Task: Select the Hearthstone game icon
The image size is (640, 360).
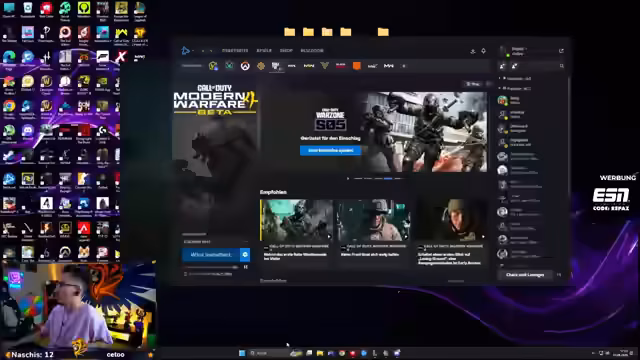Action: tap(261, 66)
